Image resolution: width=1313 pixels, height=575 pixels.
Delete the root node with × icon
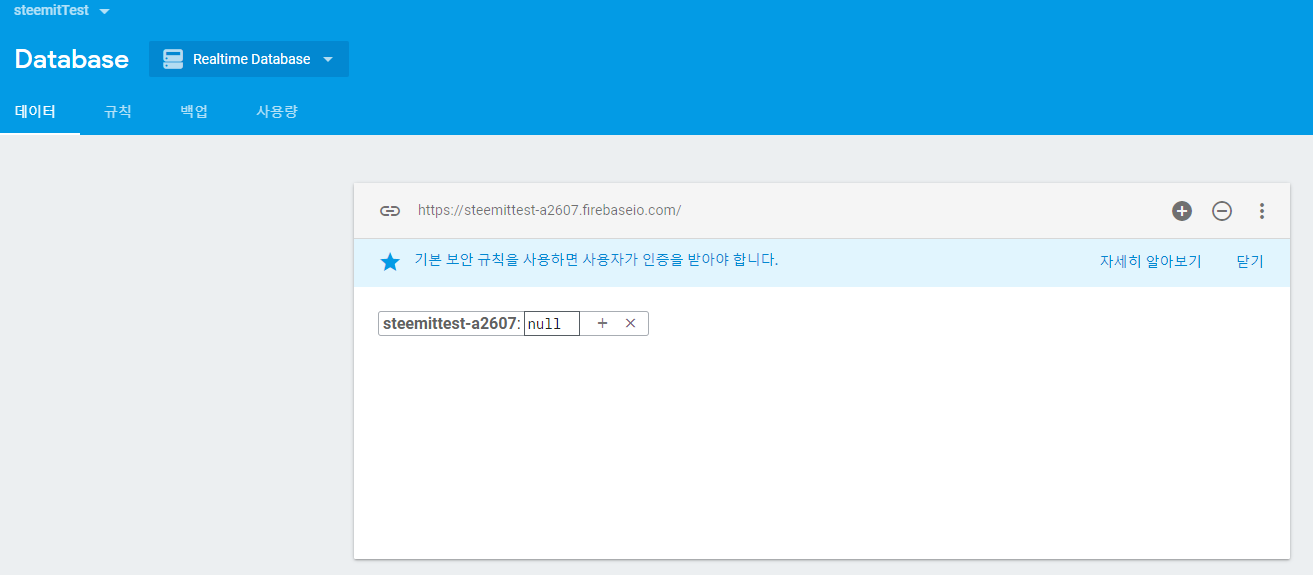click(x=630, y=323)
